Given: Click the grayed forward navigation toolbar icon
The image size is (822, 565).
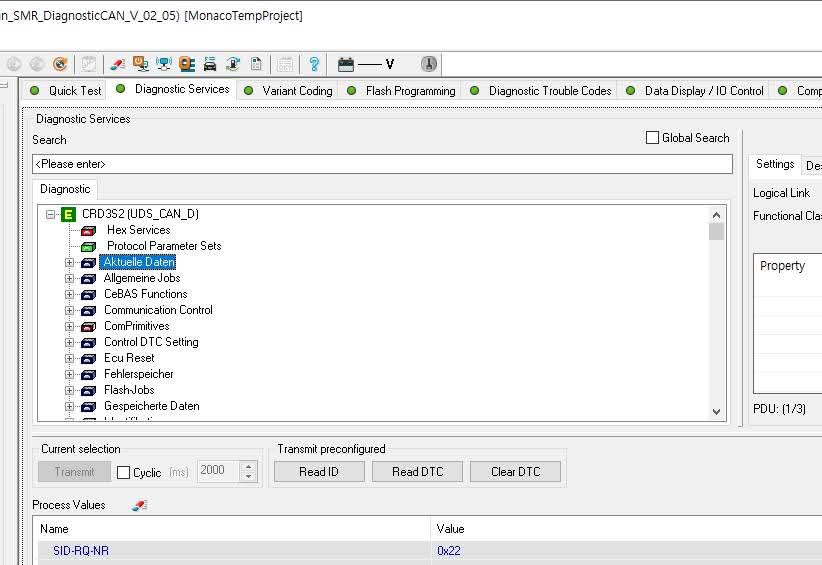Looking at the screenshot, I should 37,64.
